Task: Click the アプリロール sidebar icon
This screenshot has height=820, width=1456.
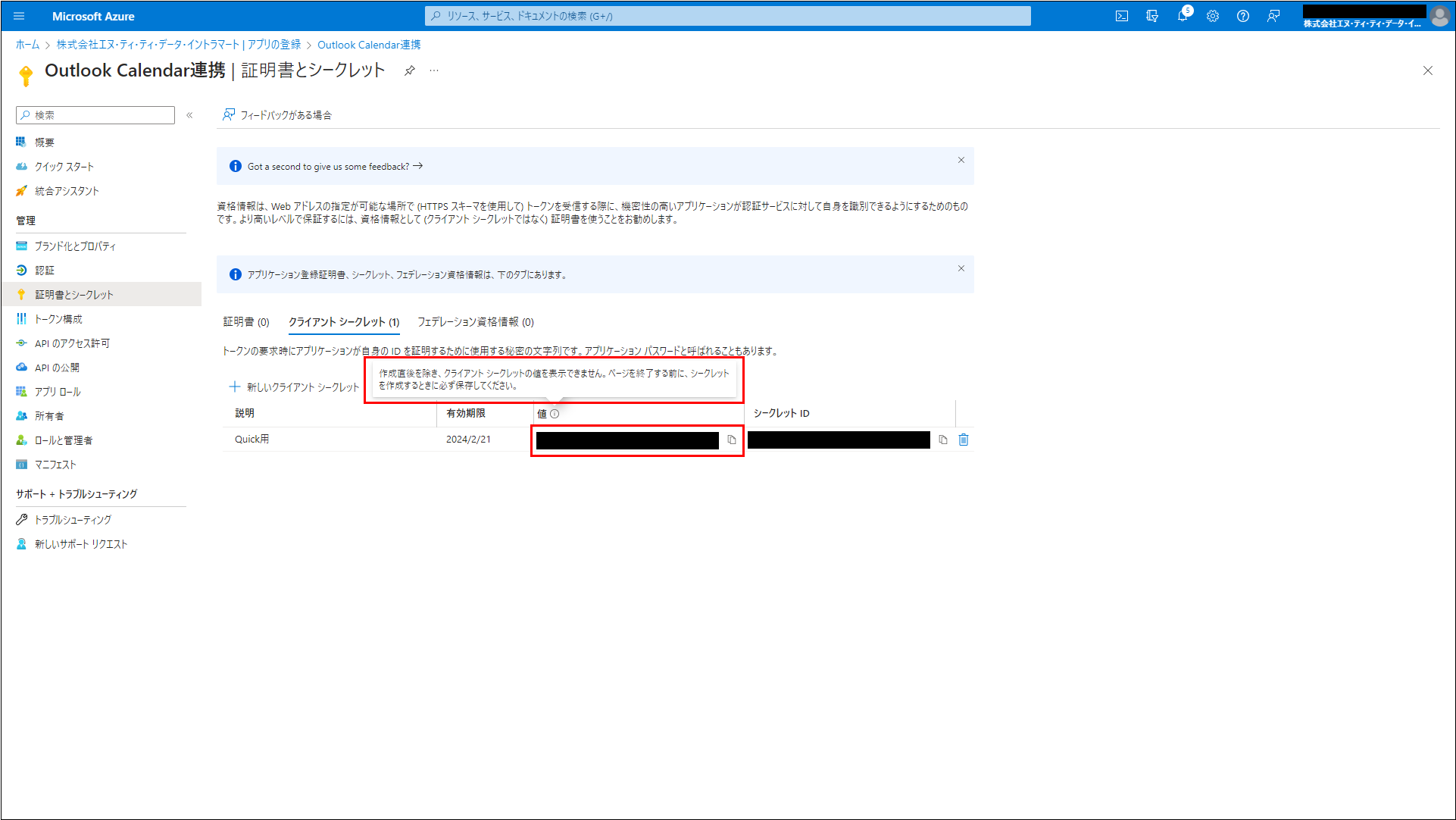Action: coord(21,391)
